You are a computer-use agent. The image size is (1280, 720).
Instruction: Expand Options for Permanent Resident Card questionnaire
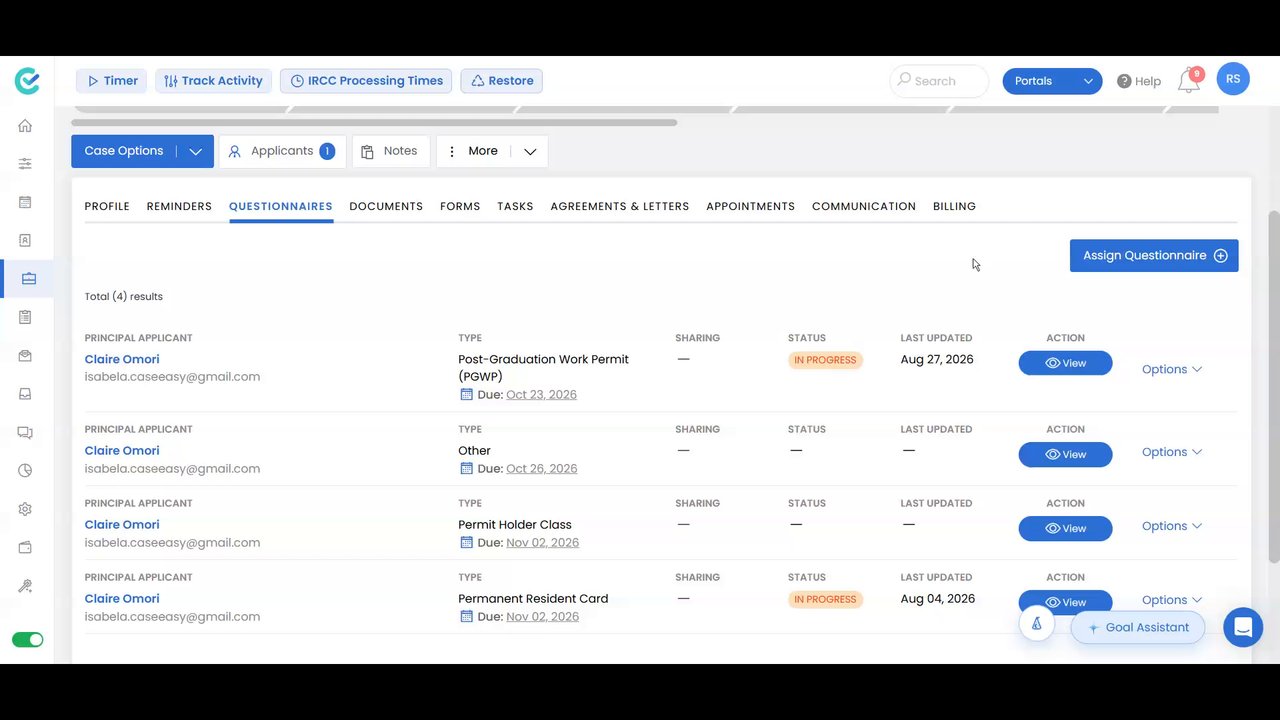pyautogui.click(x=1172, y=600)
